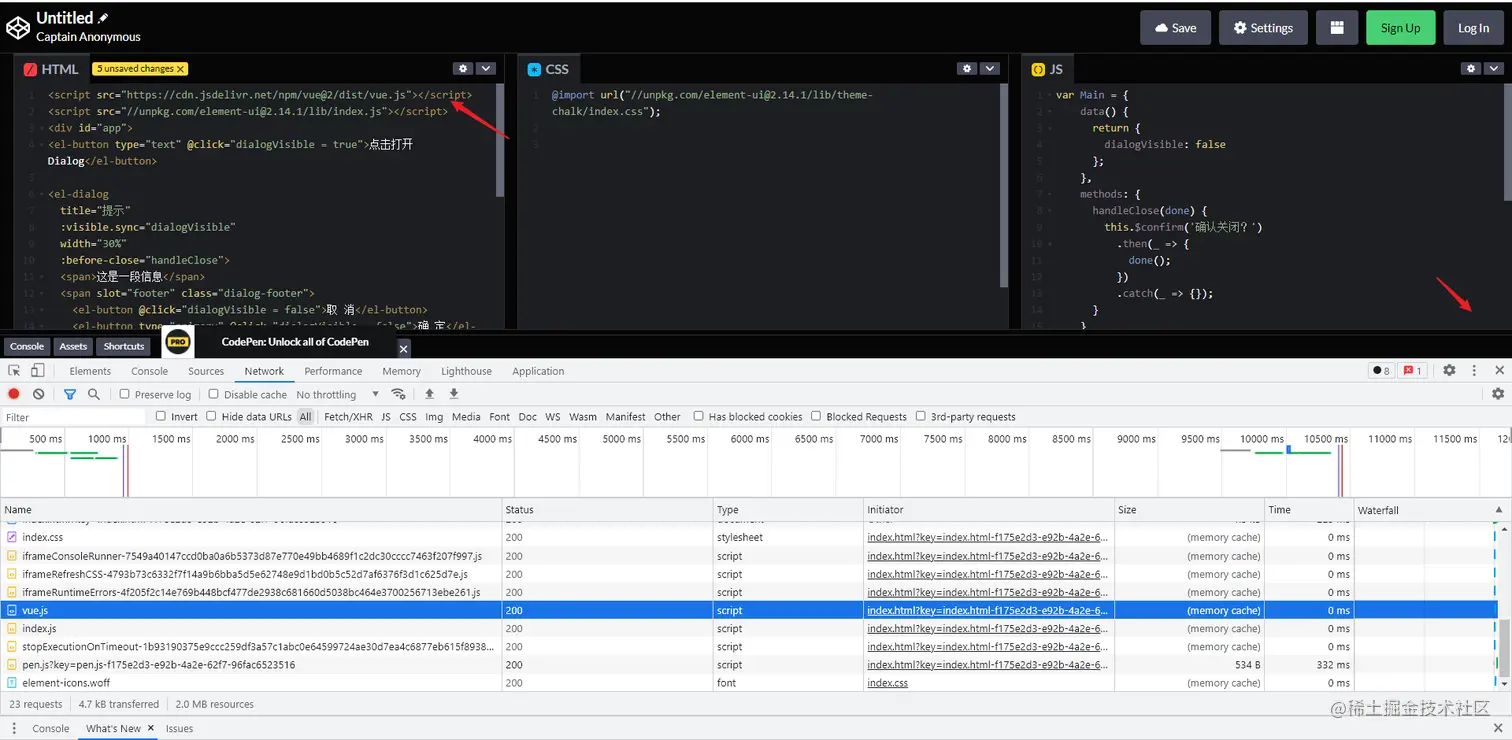Filter requests by CSS type
The height and width of the screenshot is (740, 1512).
(408, 417)
